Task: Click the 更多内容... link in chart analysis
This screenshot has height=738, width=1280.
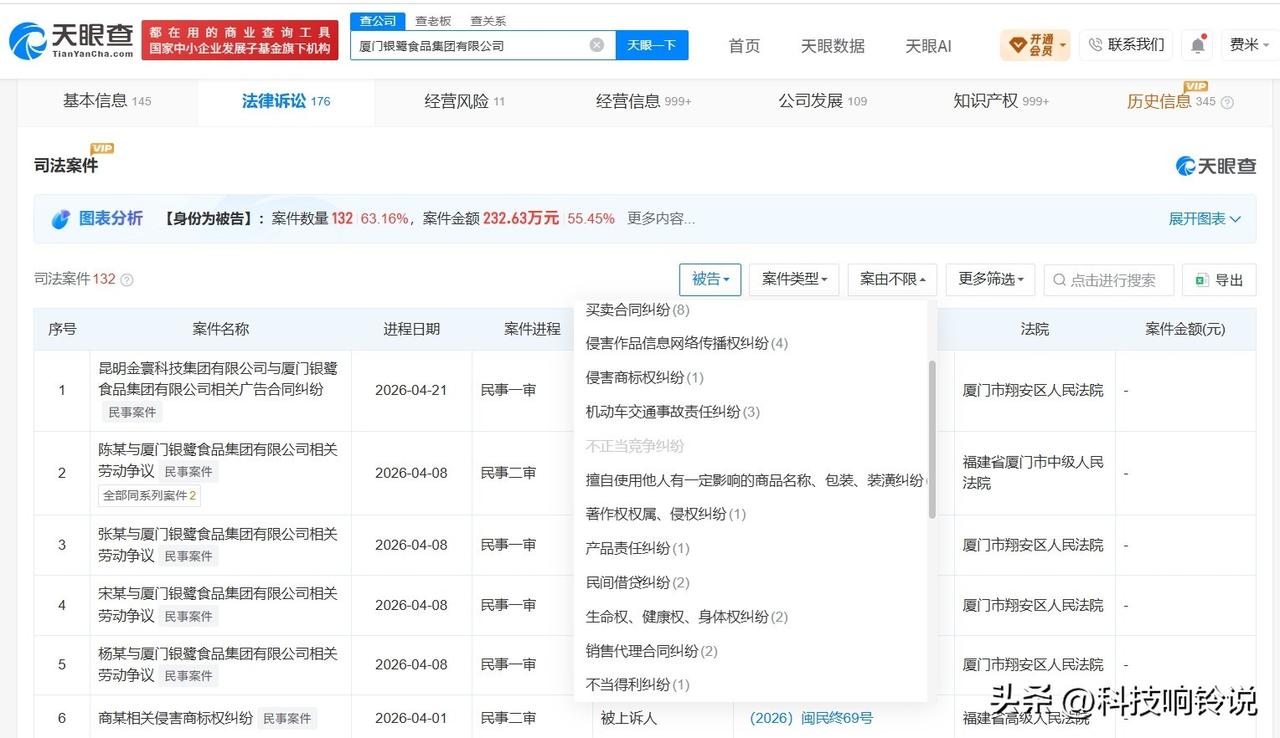Action: (661, 219)
